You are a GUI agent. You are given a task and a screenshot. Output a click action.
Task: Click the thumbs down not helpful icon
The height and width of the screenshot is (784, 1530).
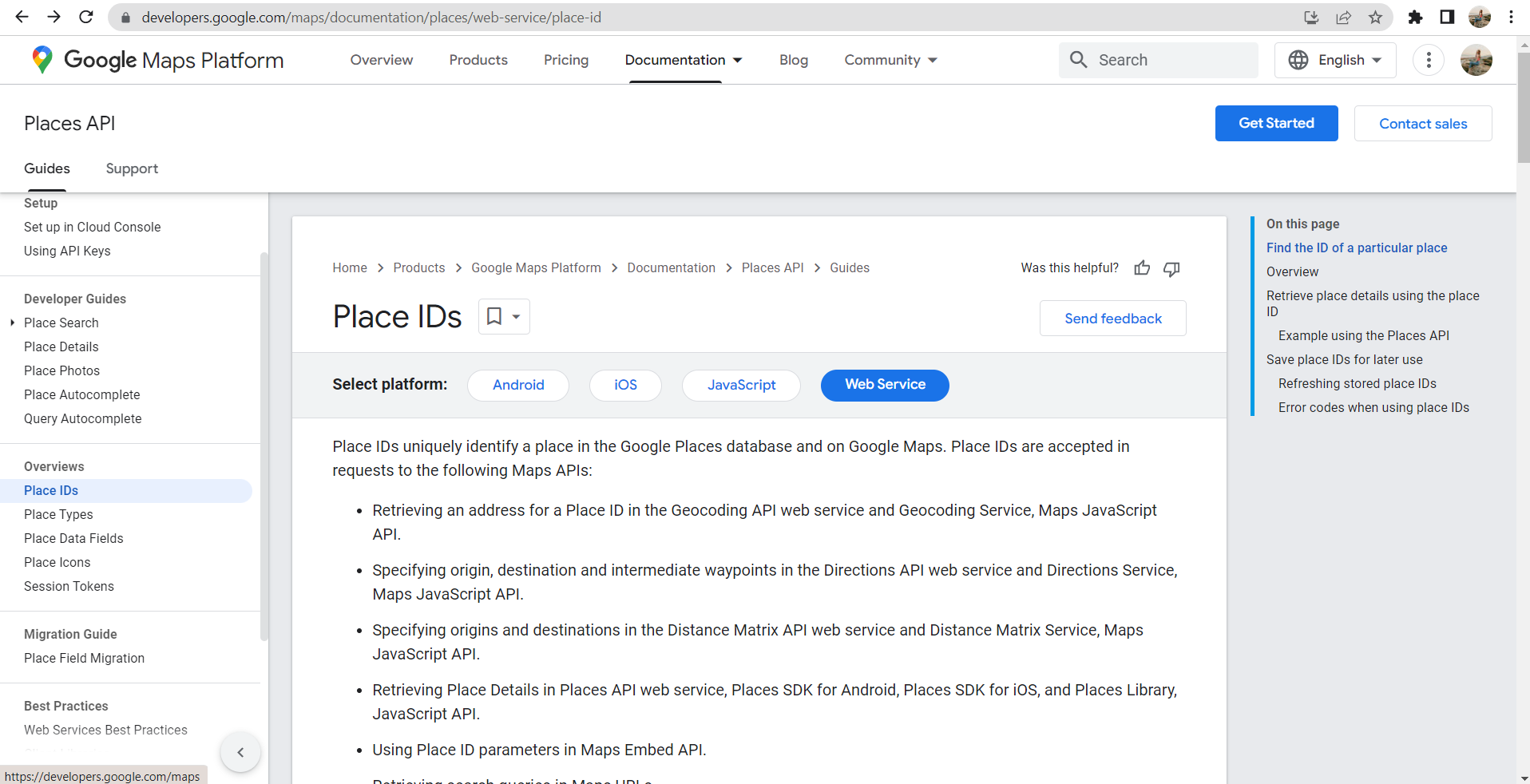pos(1171,269)
